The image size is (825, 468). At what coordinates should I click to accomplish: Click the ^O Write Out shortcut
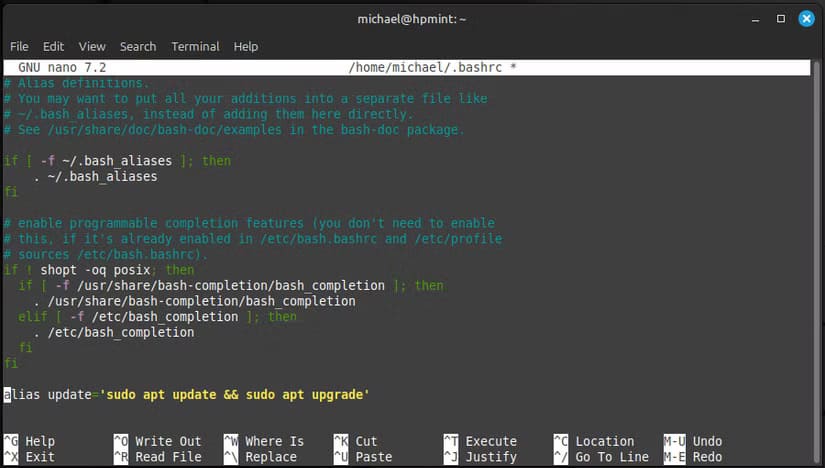click(x=157, y=441)
